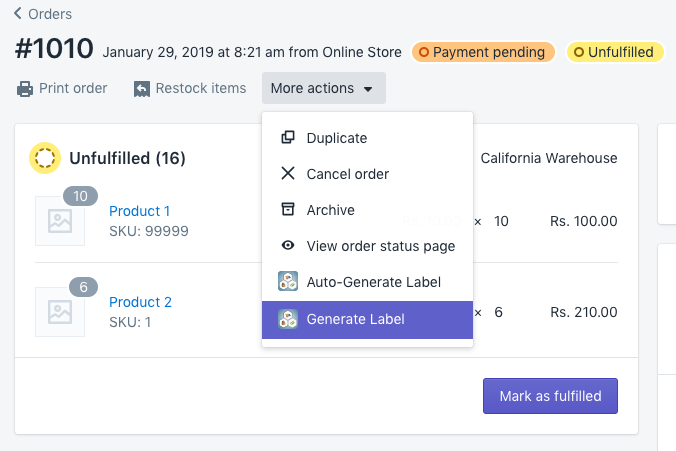The height and width of the screenshot is (451, 676).
Task: Click the back chevron next to Orders
Action: tap(18, 14)
